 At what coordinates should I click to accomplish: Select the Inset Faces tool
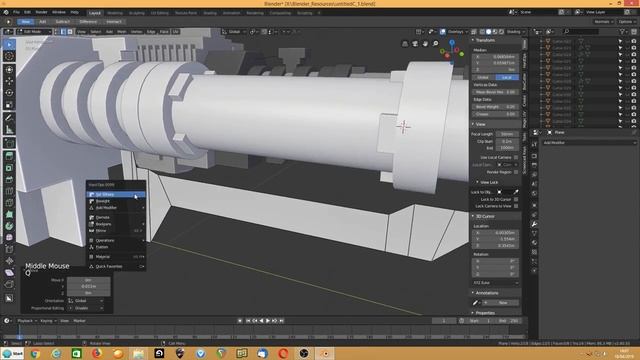(x=9, y=168)
